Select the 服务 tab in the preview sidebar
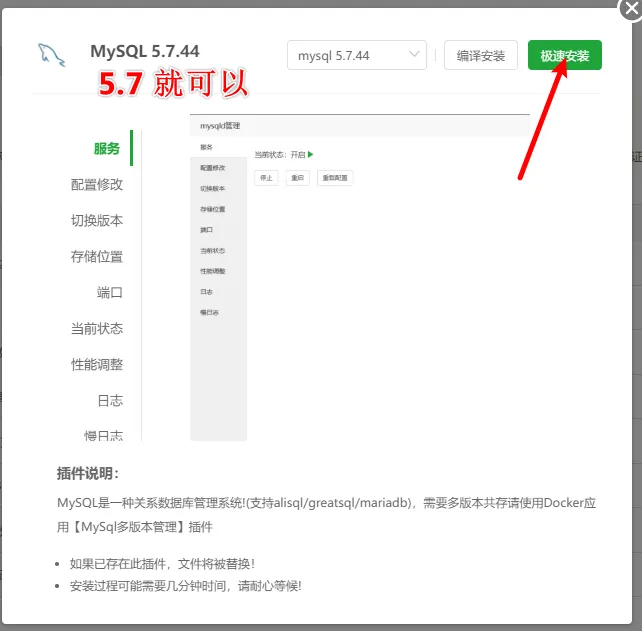This screenshot has height=631, width=642. click(106, 148)
